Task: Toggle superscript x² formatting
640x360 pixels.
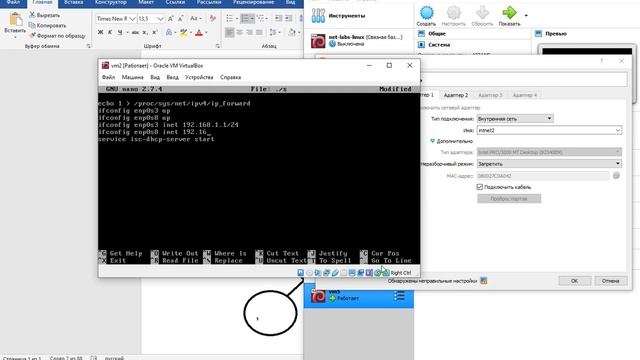Action: click(155, 32)
